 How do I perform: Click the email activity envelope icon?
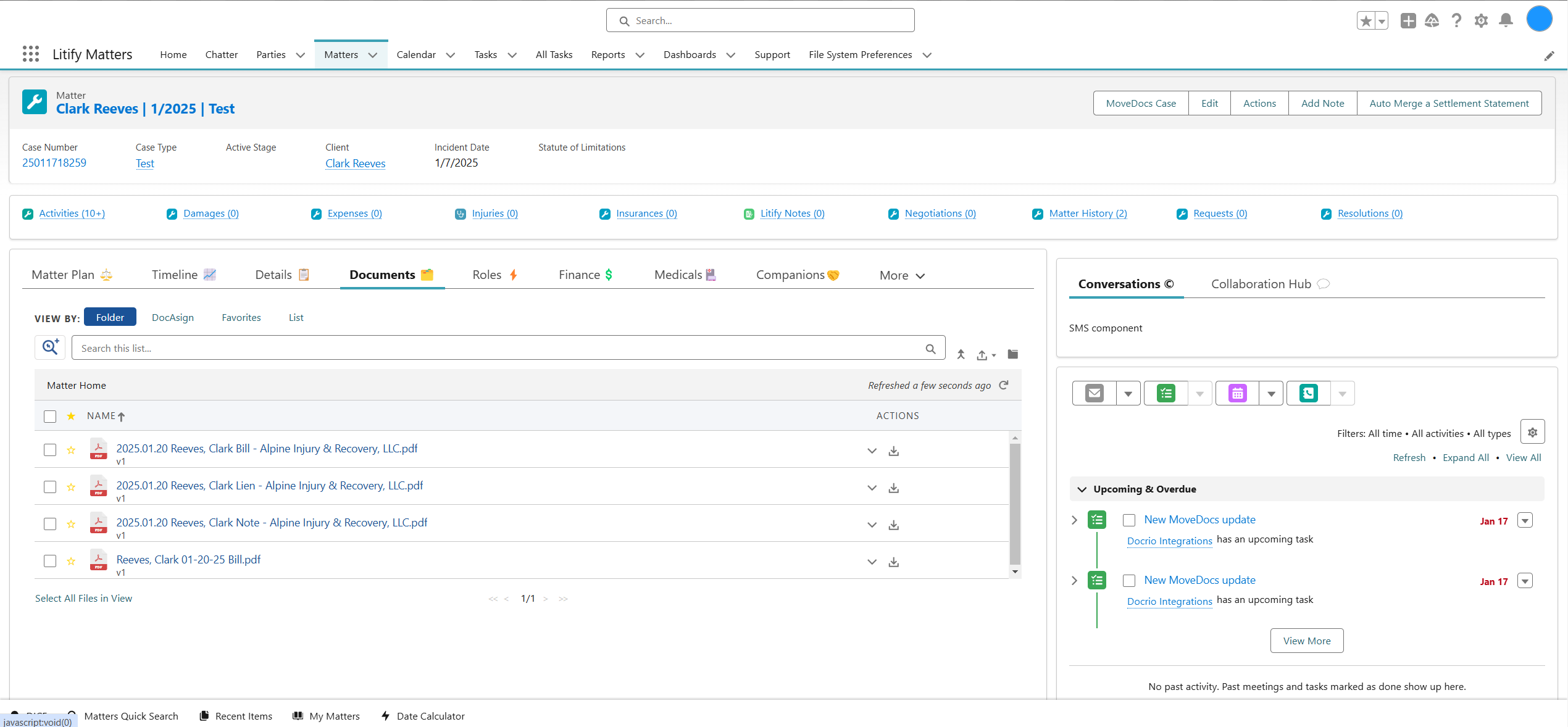click(x=1095, y=393)
